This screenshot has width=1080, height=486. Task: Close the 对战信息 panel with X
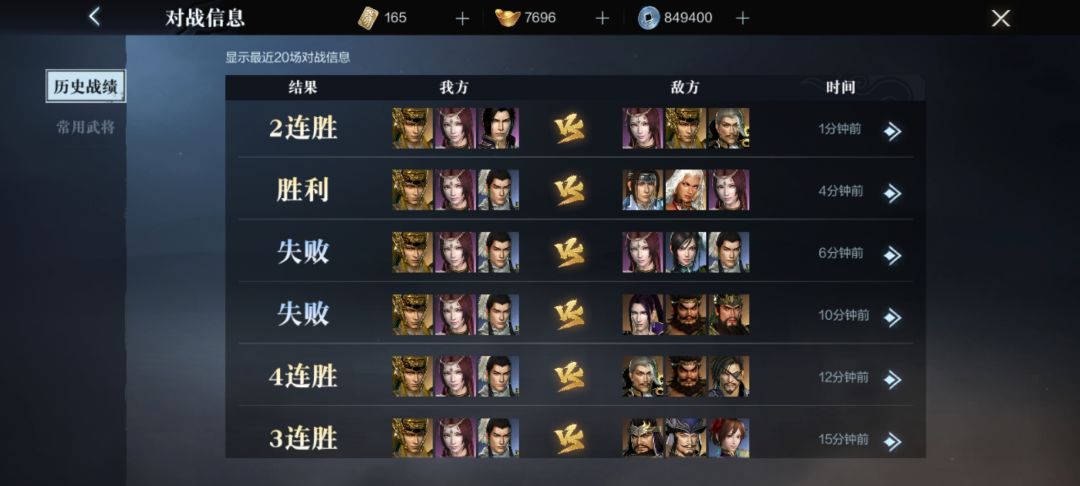coord(1000,19)
